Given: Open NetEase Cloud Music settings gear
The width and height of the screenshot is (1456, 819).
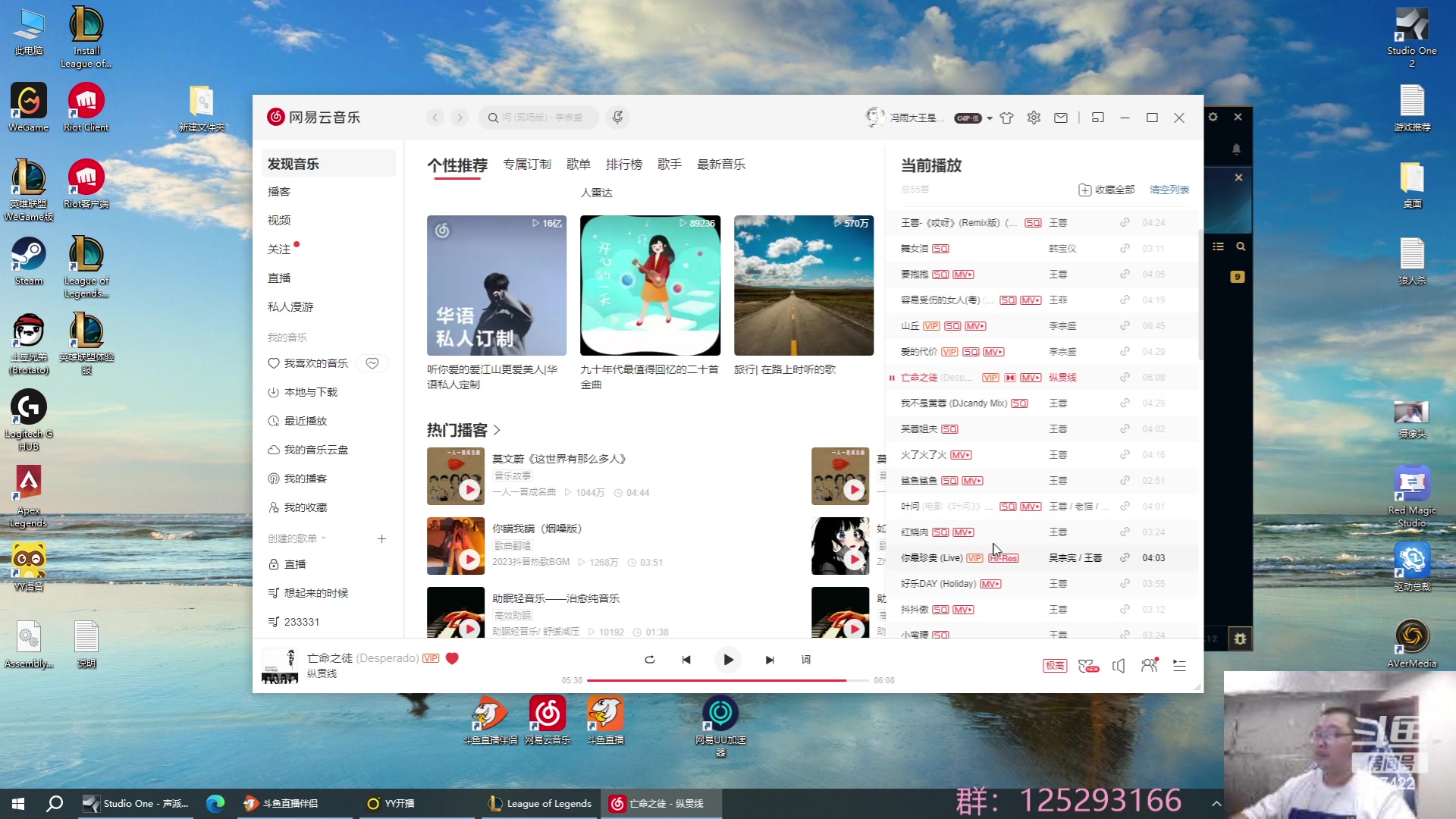Looking at the screenshot, I should [1034, 118].
